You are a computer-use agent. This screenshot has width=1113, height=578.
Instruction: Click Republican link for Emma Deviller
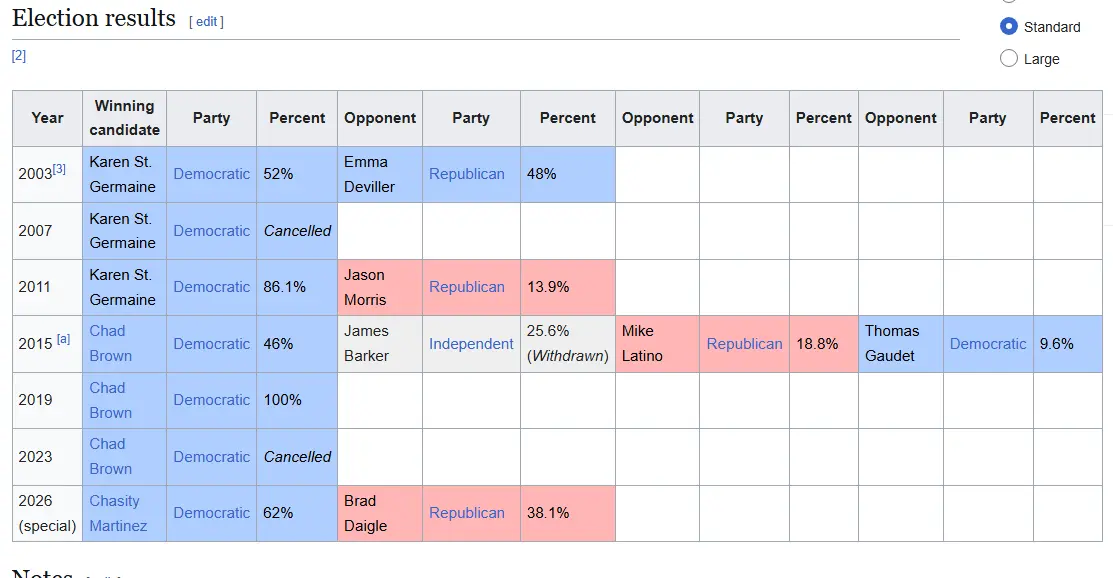[x=467, y=174]
